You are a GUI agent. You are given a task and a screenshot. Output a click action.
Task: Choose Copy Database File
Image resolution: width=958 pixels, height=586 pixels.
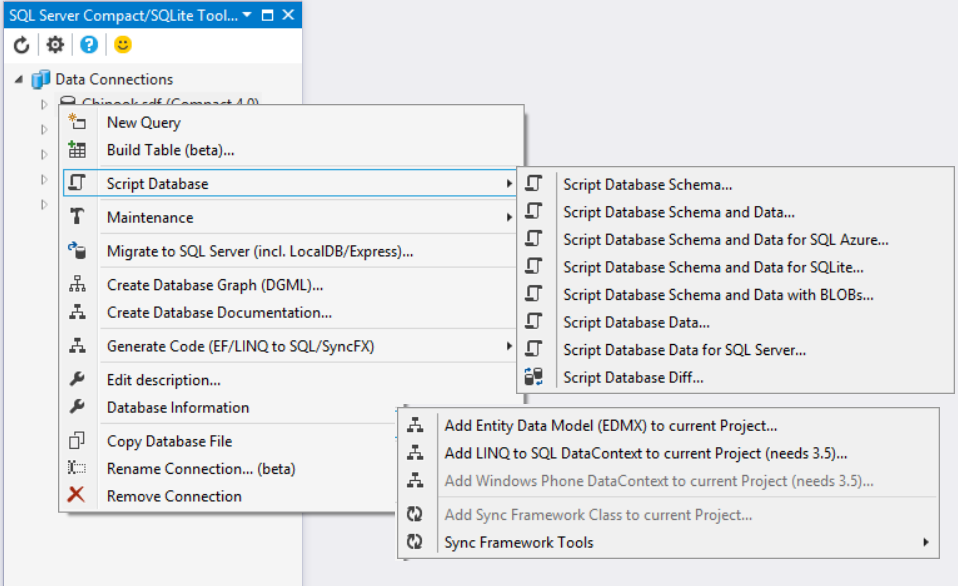tap(169, 441)
